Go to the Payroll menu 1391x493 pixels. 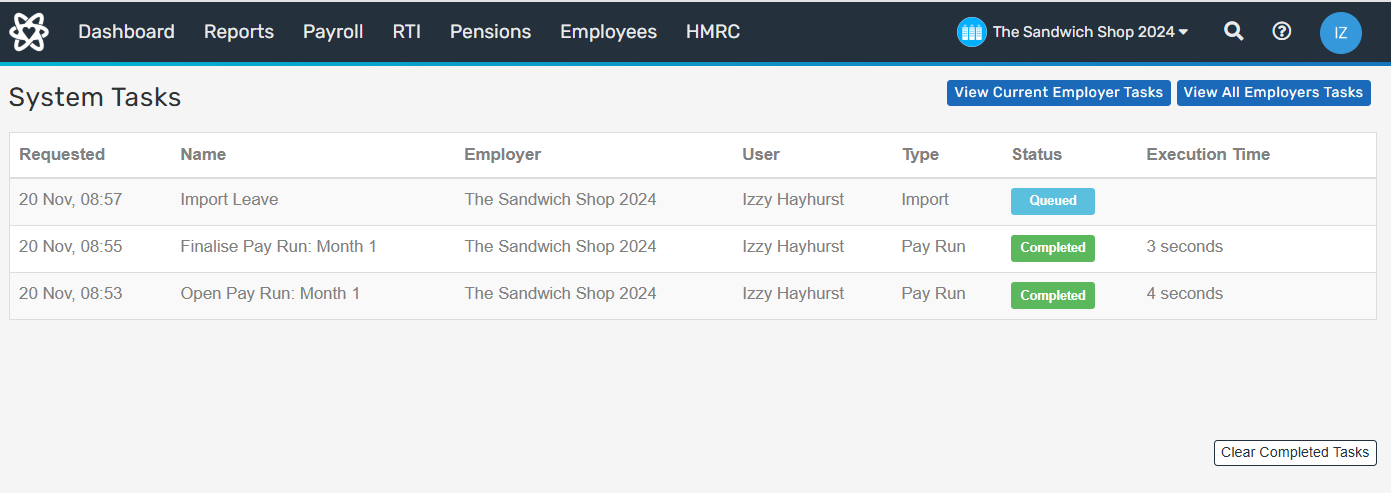pos(333,32)
